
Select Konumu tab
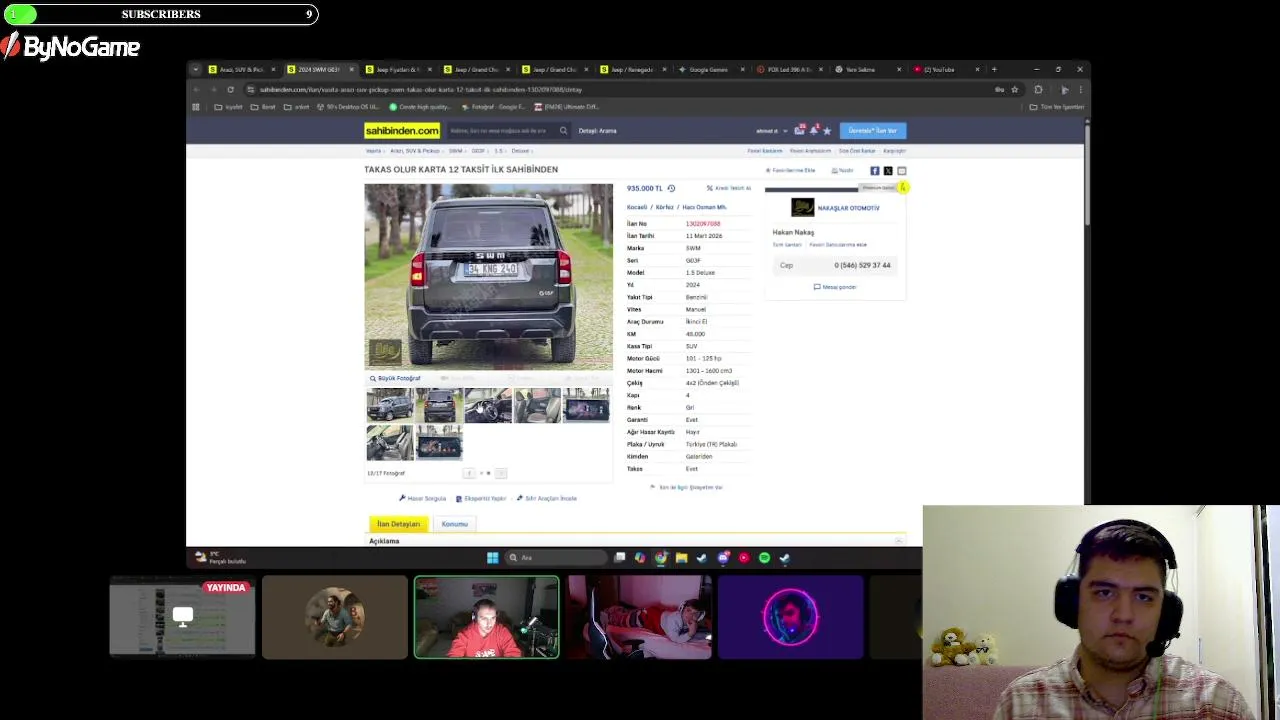pyautogui.click(x=455, y=524)
